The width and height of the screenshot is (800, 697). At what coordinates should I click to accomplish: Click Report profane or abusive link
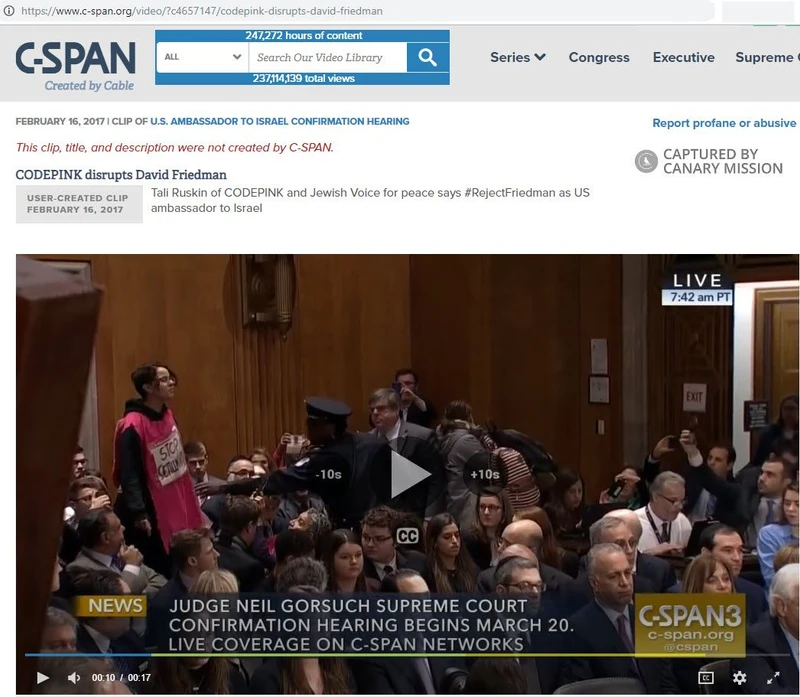click(724, 123)
